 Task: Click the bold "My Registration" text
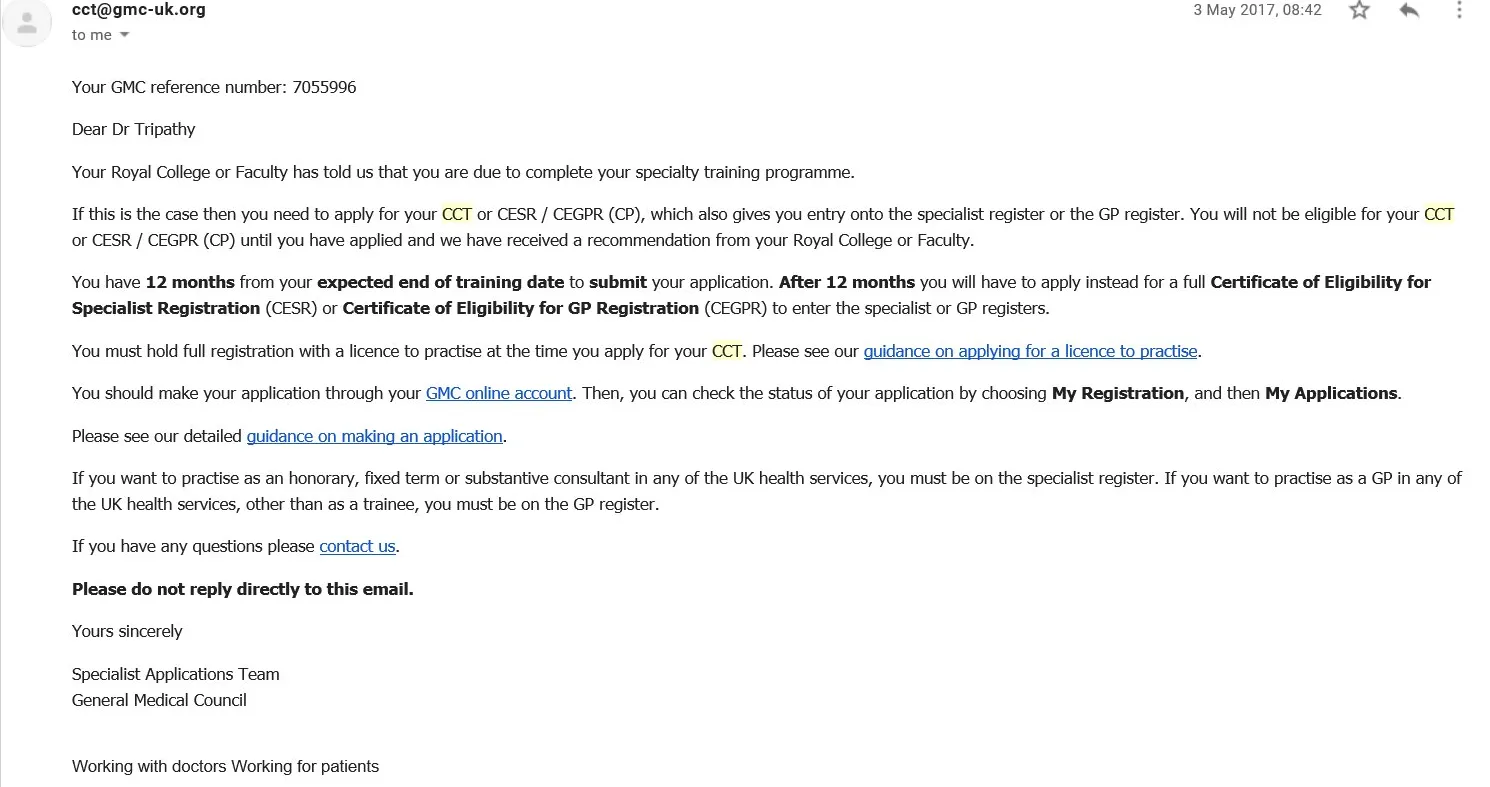coord(1117,393)
